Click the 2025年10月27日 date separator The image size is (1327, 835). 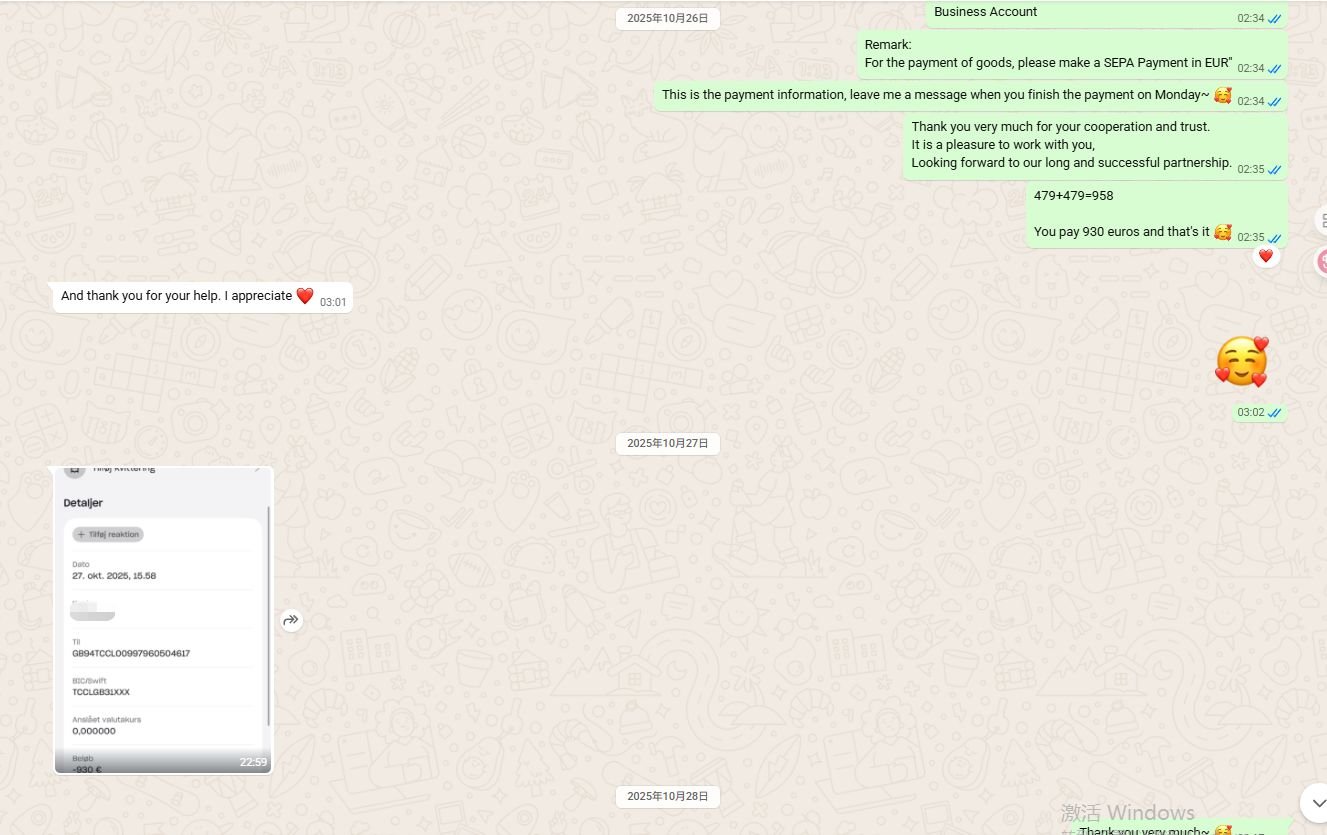(x=667, y=443)
